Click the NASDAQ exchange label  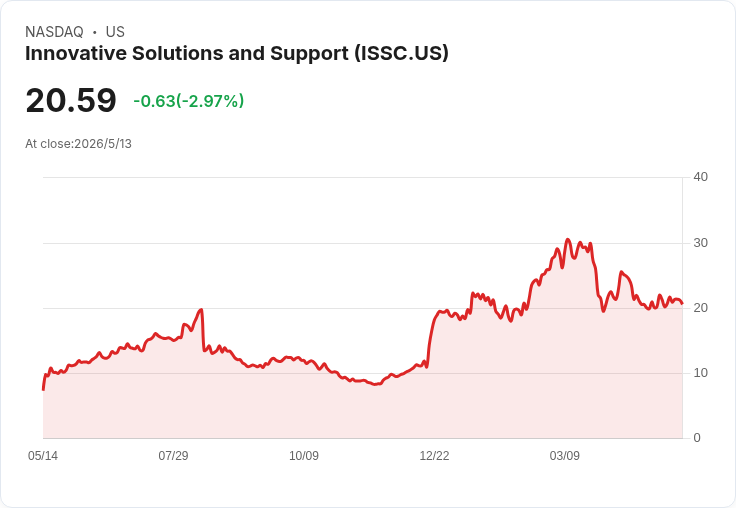coord(54,32)
